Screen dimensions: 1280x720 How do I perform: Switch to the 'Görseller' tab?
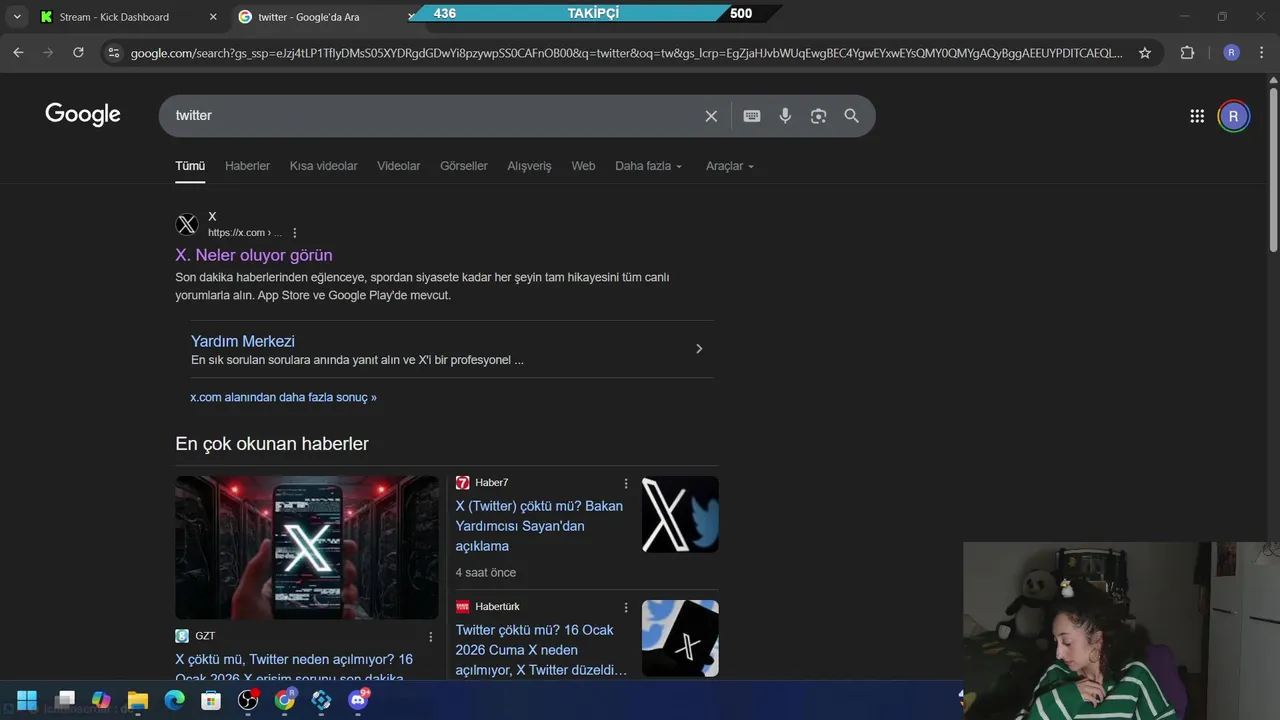464,166
